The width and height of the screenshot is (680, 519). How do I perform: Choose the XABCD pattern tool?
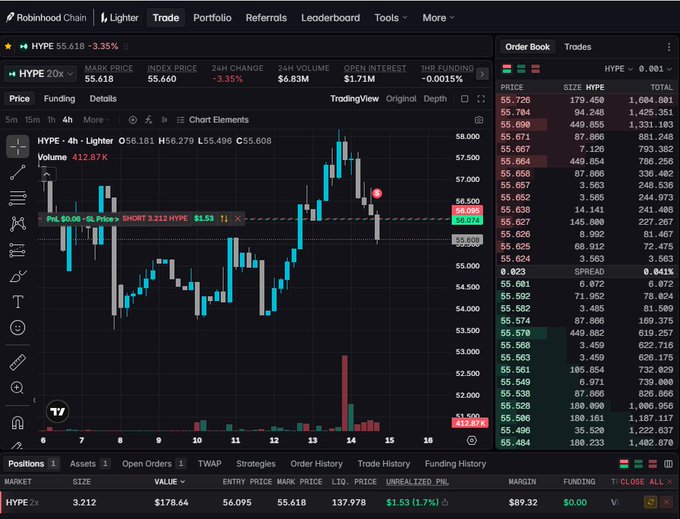[x=18, y=224]
